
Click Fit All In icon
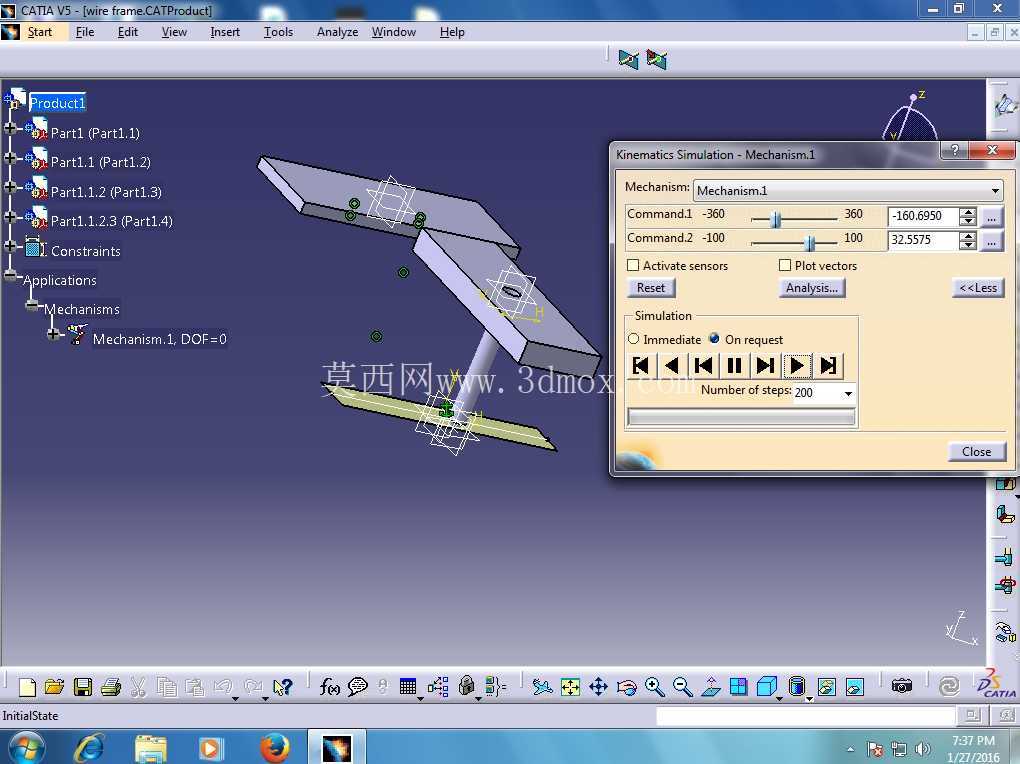pyautogui.click(x=570, y=687)
